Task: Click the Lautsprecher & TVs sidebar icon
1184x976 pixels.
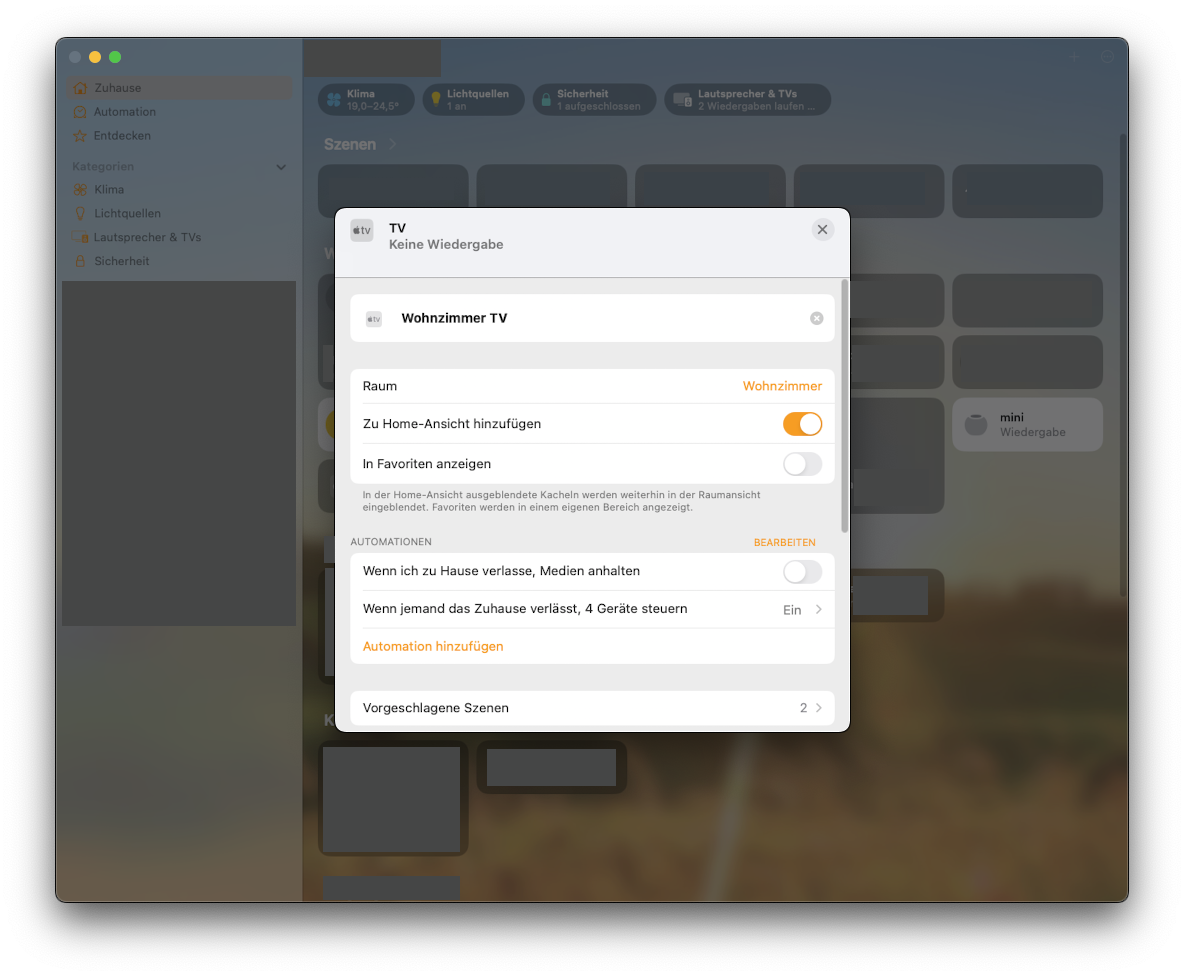Action: tap(80, 237)
